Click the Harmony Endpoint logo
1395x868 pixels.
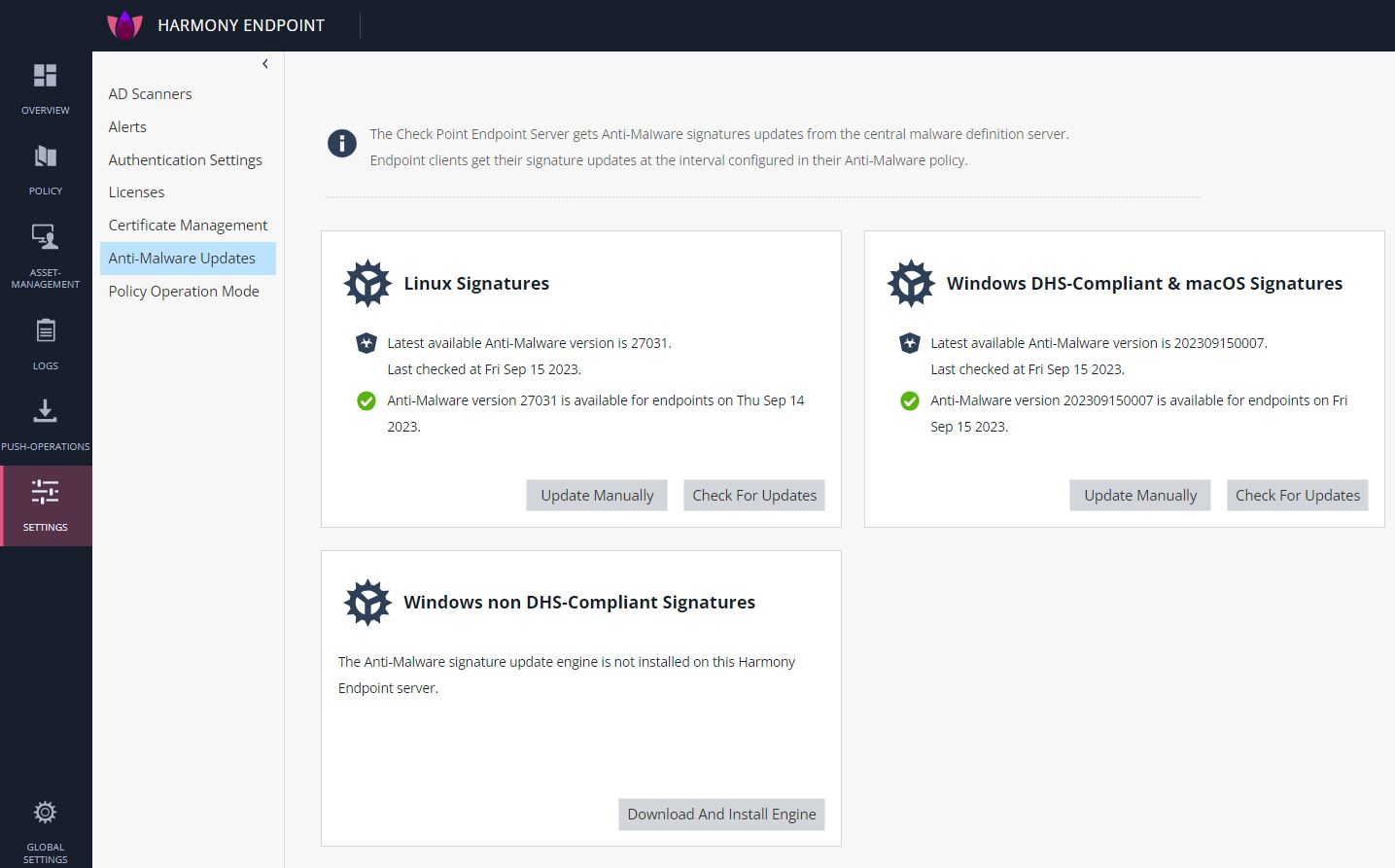[x=124, y=25]
